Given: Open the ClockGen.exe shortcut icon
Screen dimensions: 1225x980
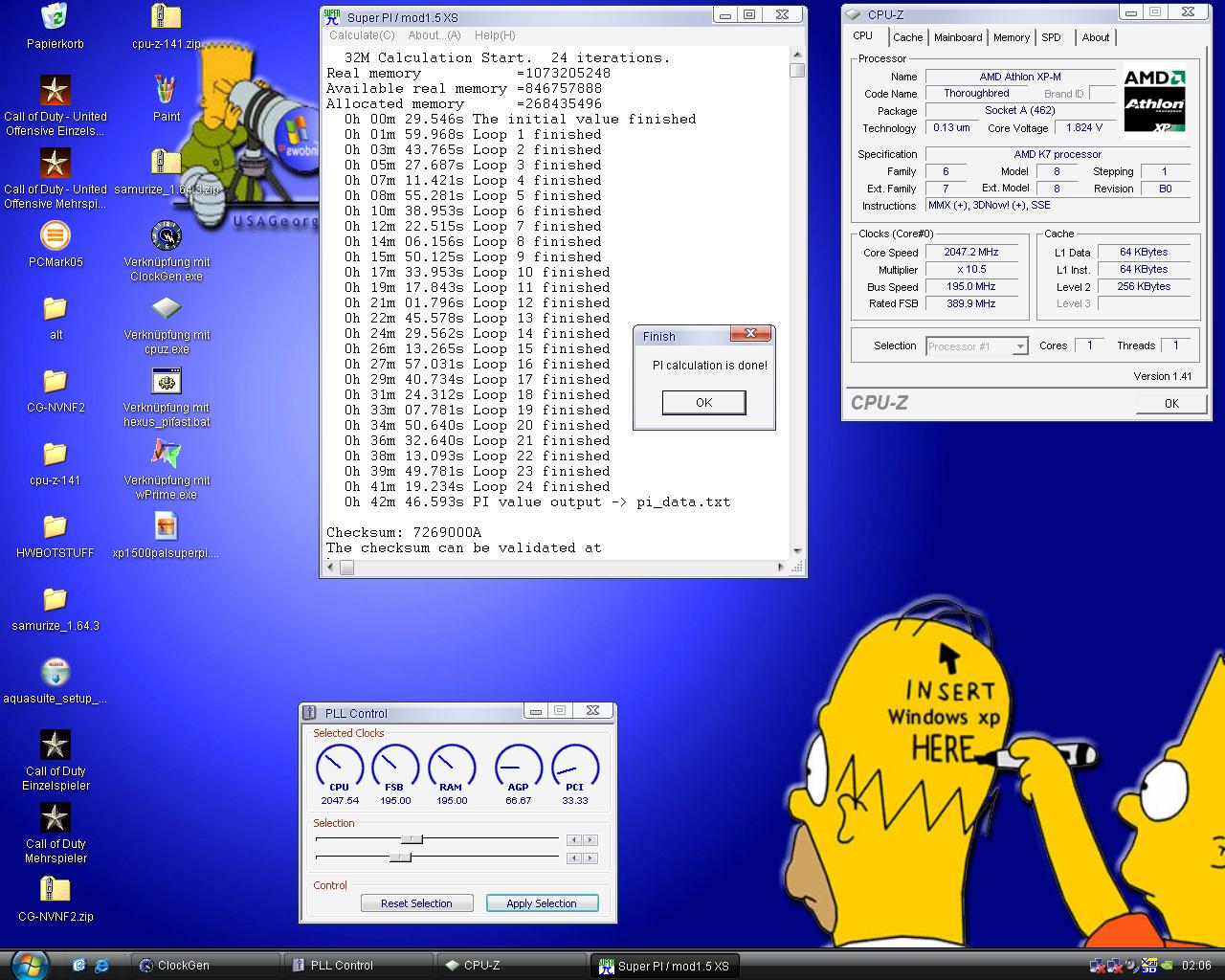Looking at the screenshot, I should click(167, 235).
